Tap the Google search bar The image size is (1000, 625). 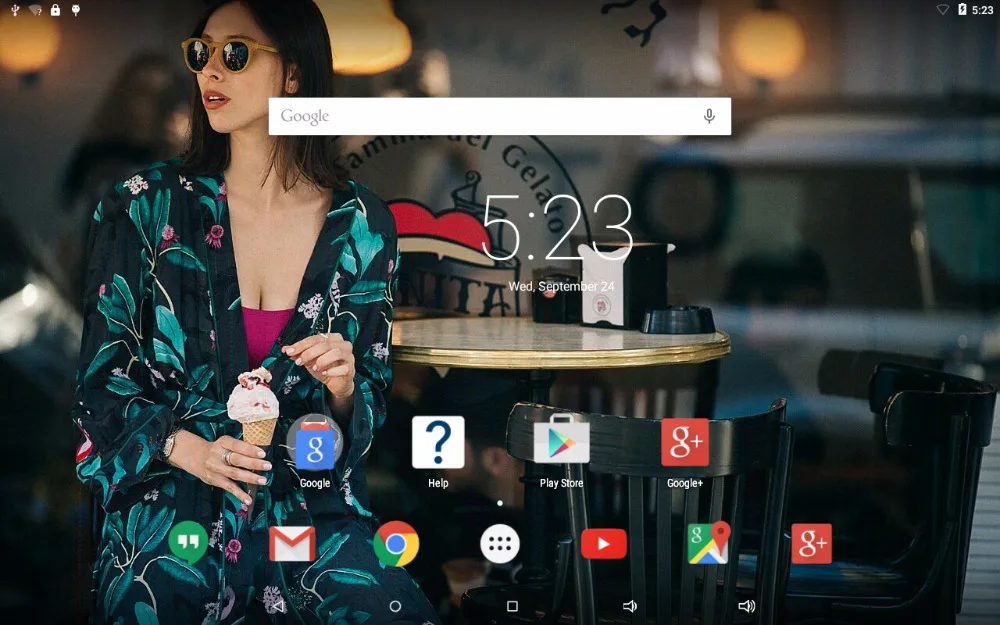click(x=499, y=116)
